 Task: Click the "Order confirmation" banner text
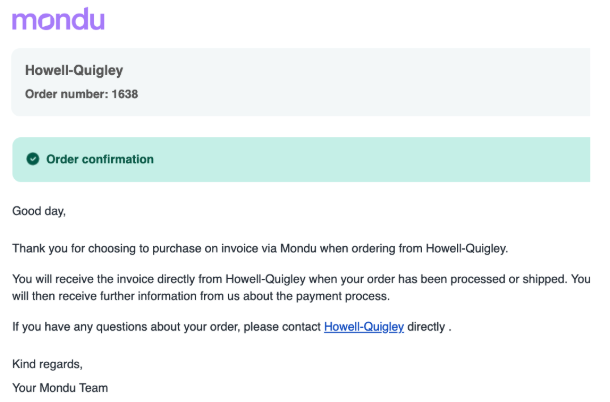tap(100, 159)
